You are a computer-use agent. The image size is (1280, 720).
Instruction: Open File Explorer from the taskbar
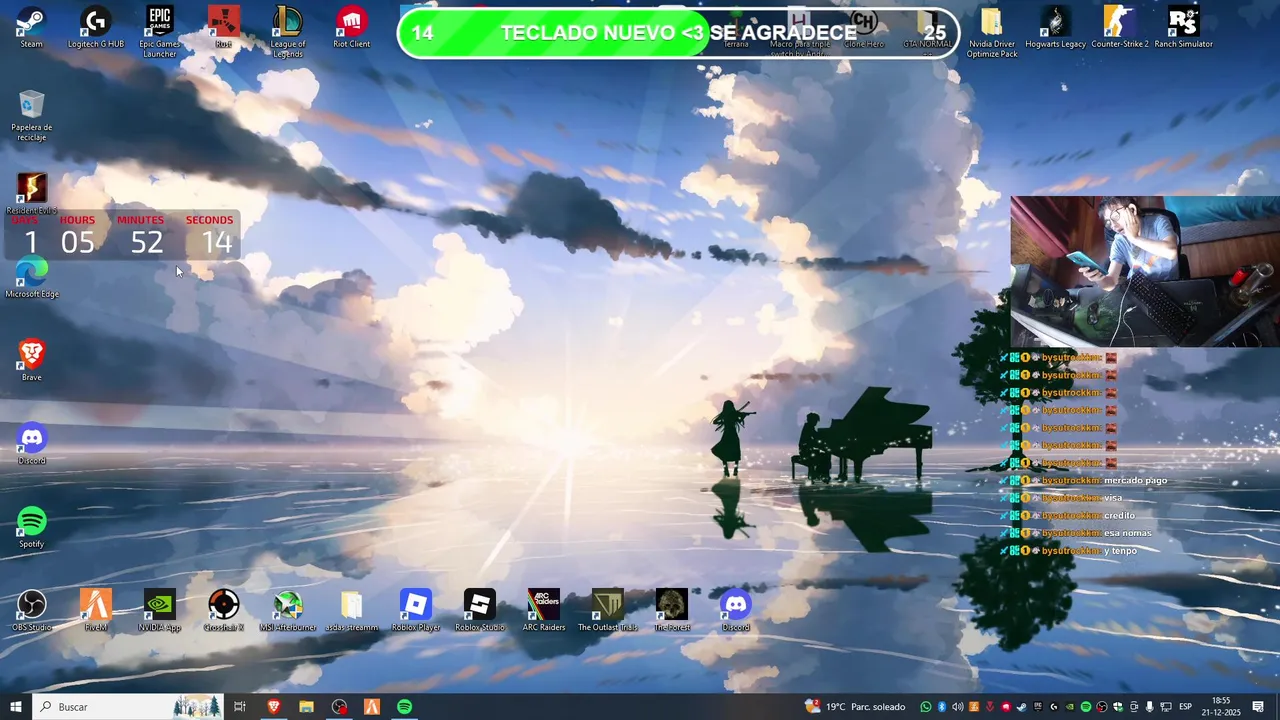pyautogui.click(x=306, y=707)
